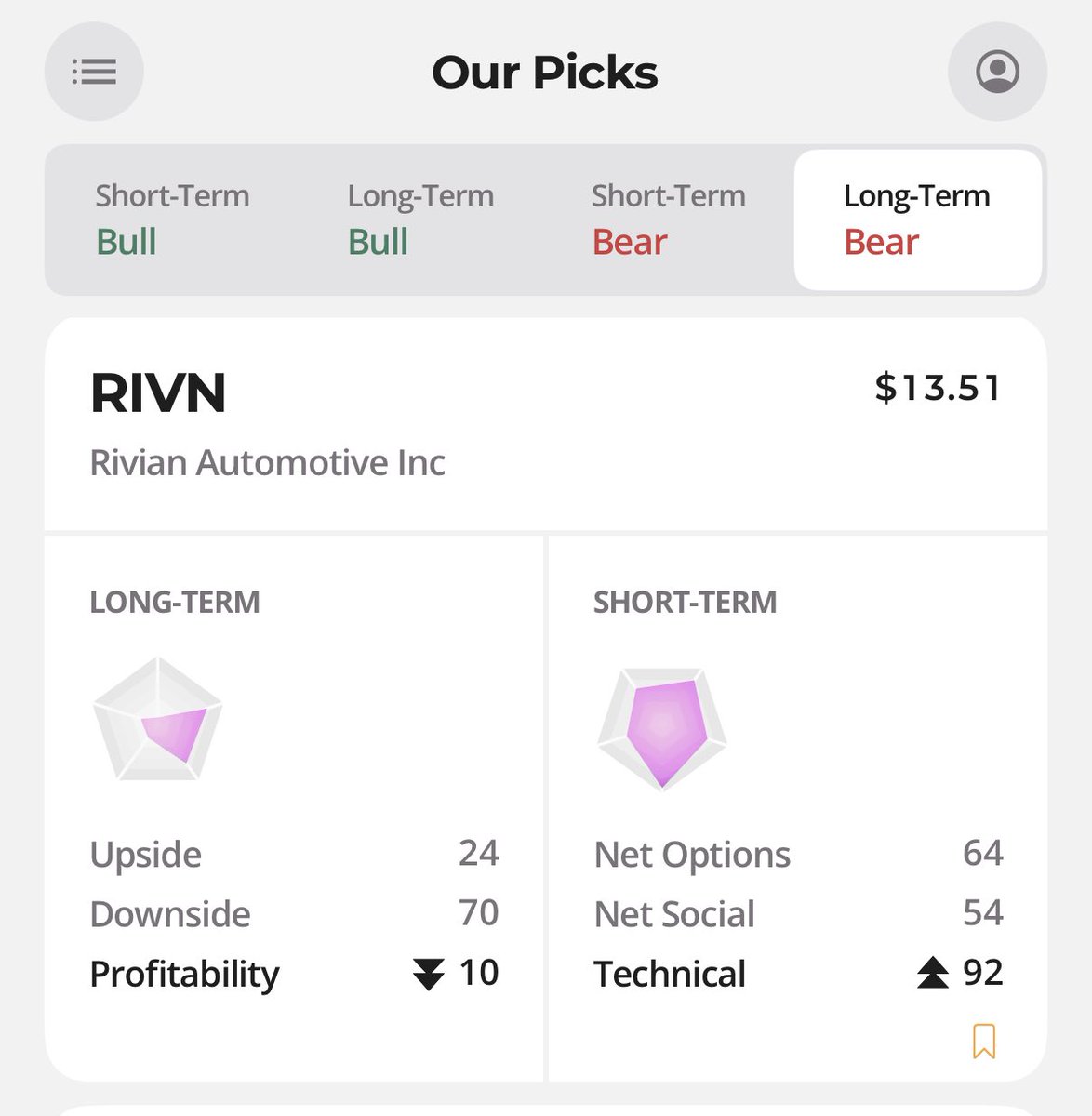Click the Technical double-up arrow icon
The image size is (1092, 1116).
tap(932, 973)
